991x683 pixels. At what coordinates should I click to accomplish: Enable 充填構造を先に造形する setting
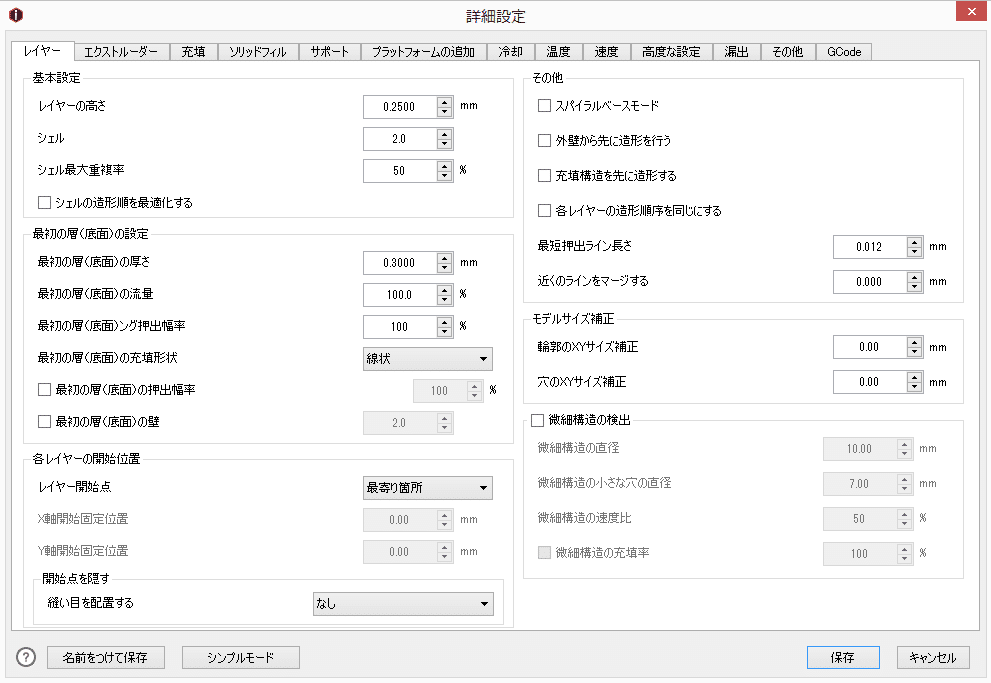tap(544, 174)
